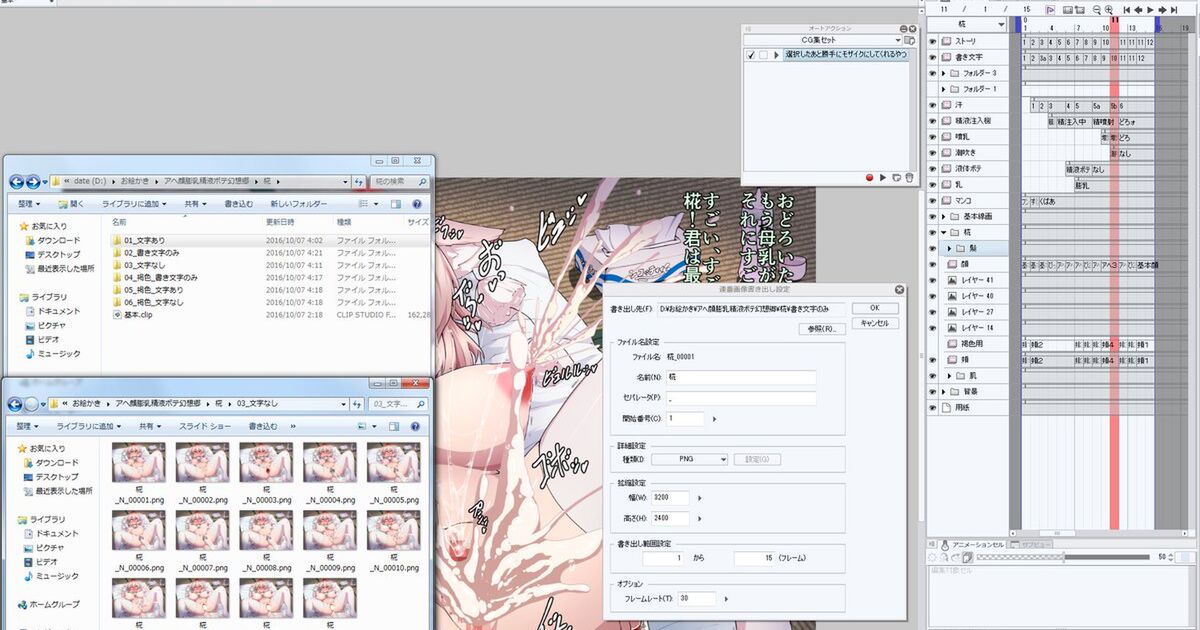This screenshot has height=630, width=1200.
Task: Click the timeline zoom out magnifier icon
Action: point(1096,9)
